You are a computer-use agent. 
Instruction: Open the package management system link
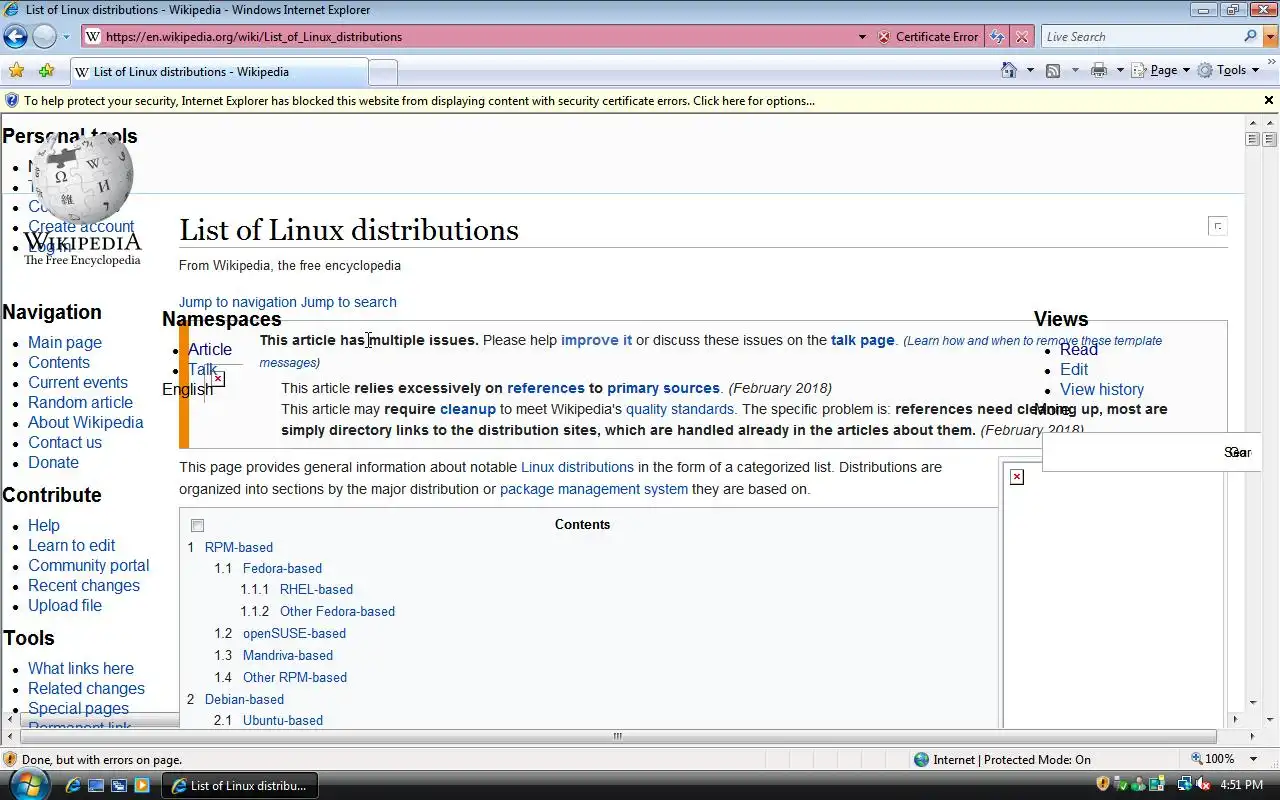click(594, 489)
